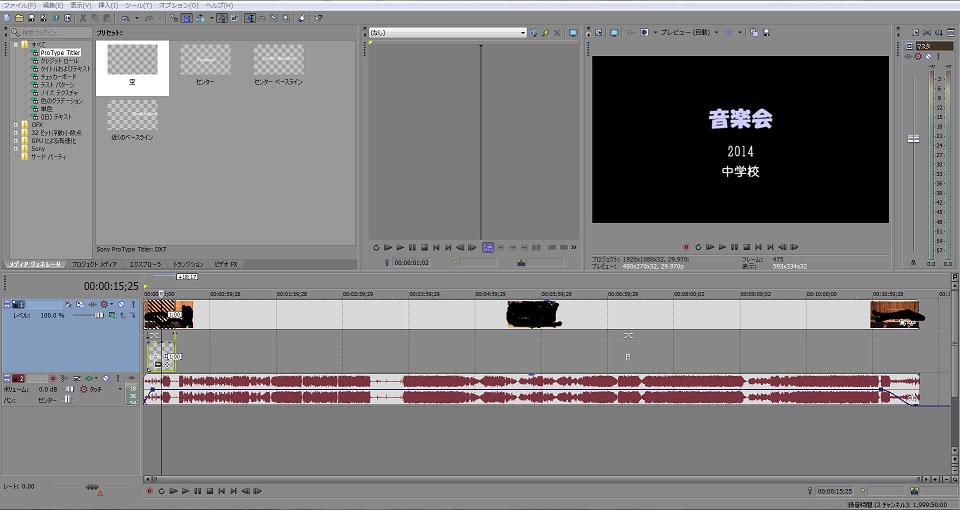Click the Cut scissors icon in toolbar
The height and width of the screenshot is (510, 960).
click(x=83, y=18)
